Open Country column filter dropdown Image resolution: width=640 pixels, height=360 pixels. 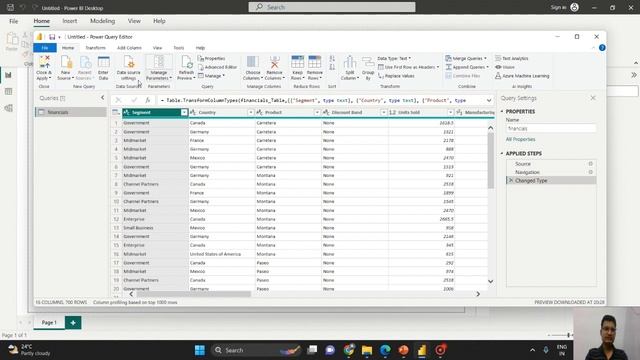pyautogui.click(x=251, y=112)
